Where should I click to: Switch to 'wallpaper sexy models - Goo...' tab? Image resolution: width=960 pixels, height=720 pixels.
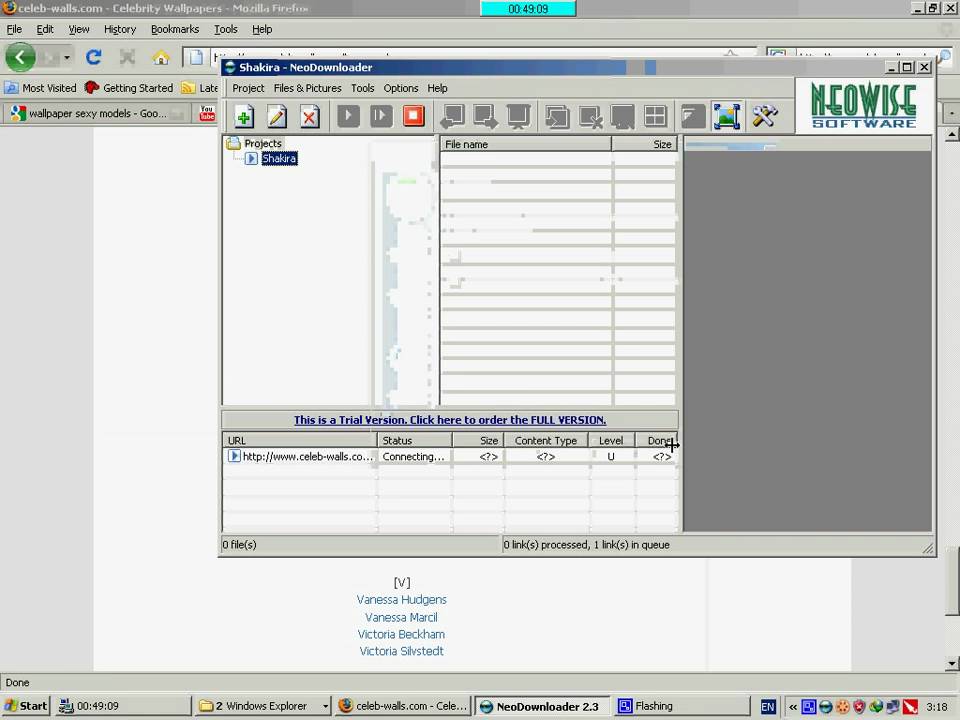[x=97, y=113]
